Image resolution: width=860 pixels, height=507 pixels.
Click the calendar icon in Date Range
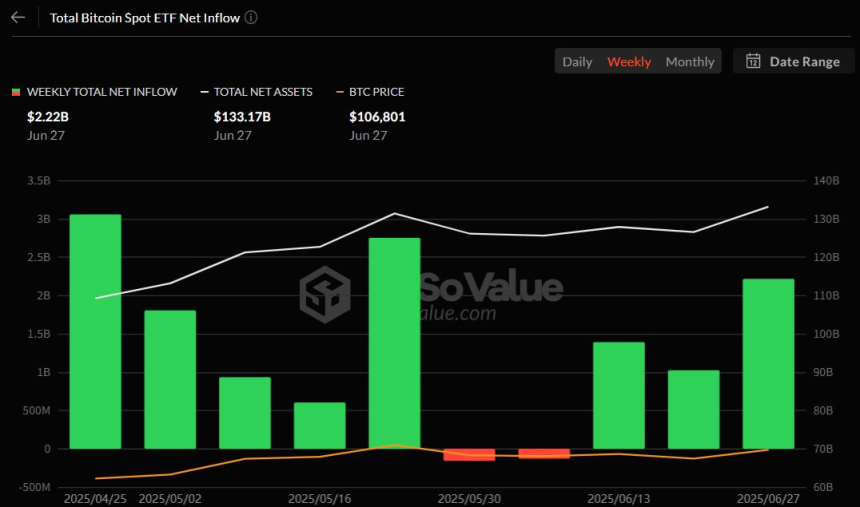click(x=753, y=61)
